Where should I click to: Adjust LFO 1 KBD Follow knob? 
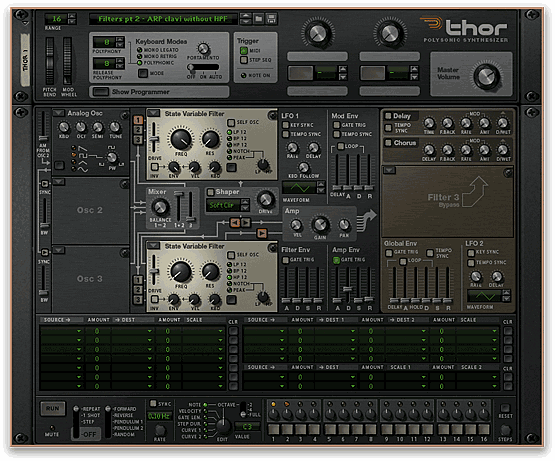tap(303, 167)
